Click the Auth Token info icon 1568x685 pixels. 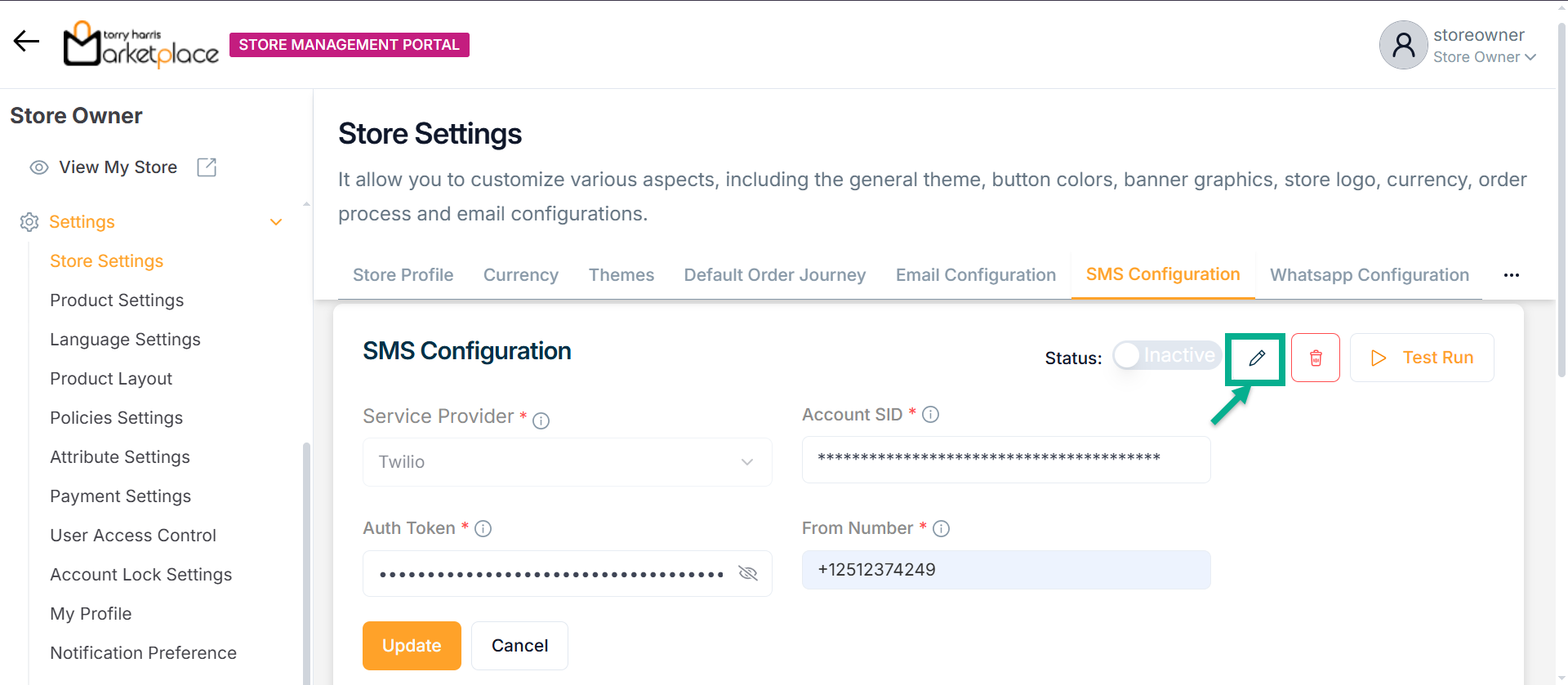(x=483, y=529)
